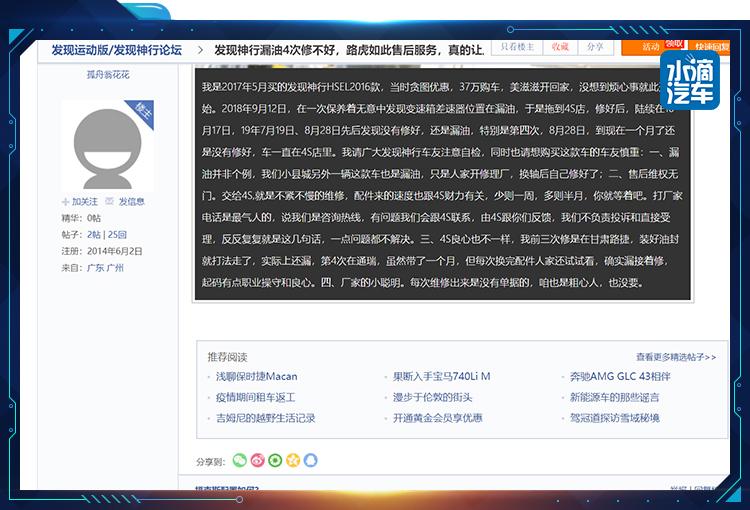The height and width of the screenshot is (510, 750).
Task: Open 新能源车的那些谣言 post
Action: point(614,398)
